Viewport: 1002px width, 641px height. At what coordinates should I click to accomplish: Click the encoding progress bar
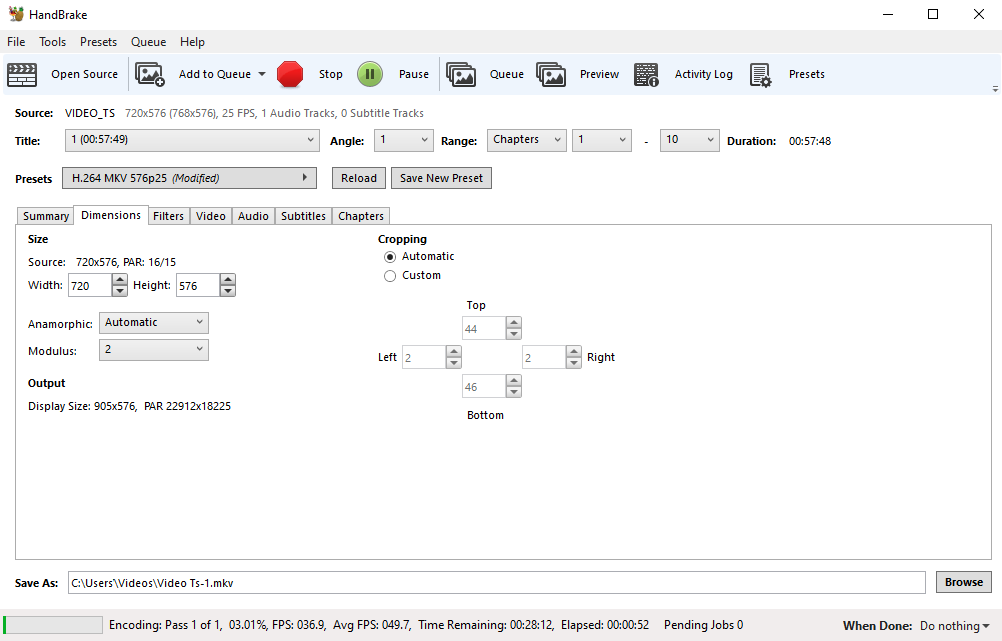53,625
